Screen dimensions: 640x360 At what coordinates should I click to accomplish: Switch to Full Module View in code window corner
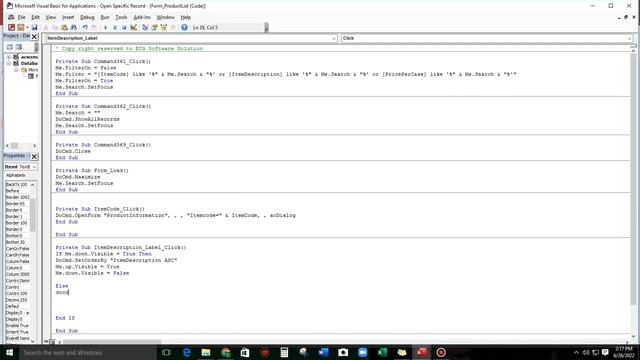point(52,342)
